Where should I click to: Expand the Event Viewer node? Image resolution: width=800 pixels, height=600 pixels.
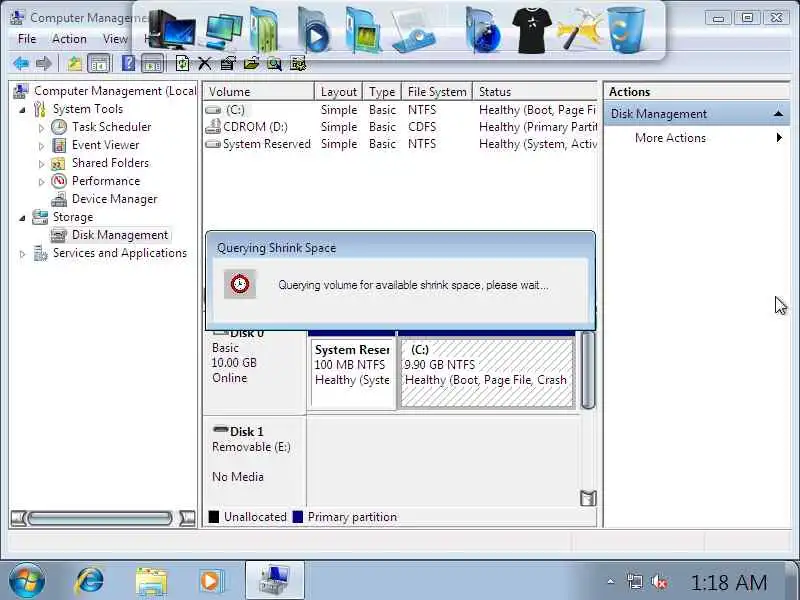tap(41, 146)
